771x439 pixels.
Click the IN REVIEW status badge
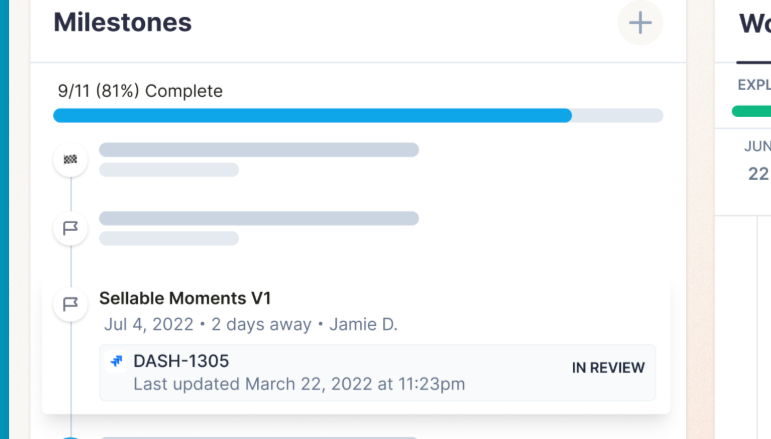coord(608,367)
